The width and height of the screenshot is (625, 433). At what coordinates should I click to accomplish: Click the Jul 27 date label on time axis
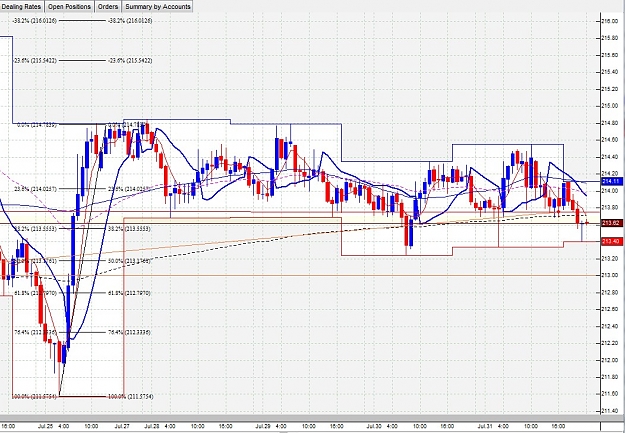(122, 426)
